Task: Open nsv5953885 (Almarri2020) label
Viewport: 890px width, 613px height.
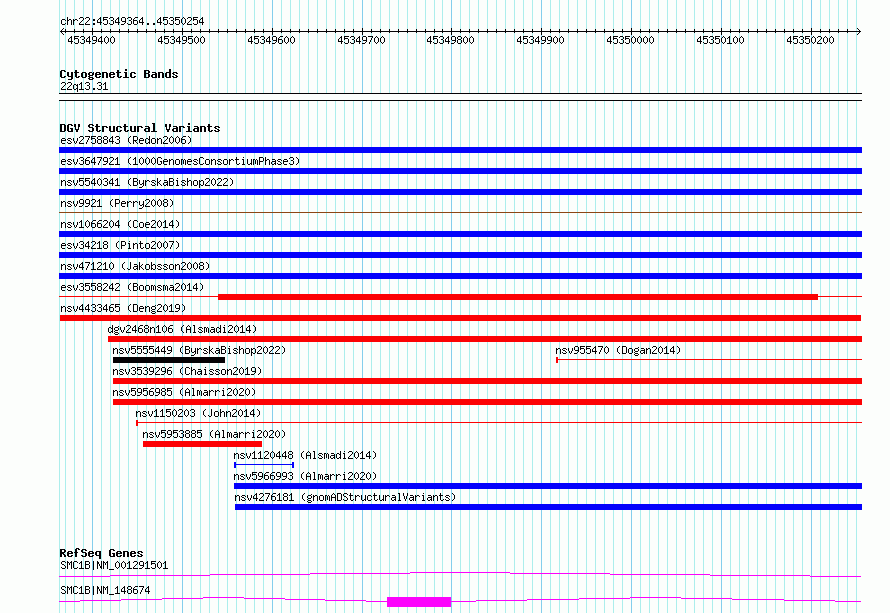Action: [x=214, y=434]
